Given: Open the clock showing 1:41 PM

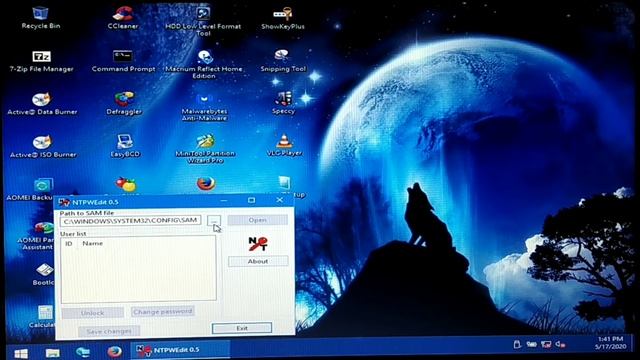Looking at the screenshot, I should tap(610, 342).
